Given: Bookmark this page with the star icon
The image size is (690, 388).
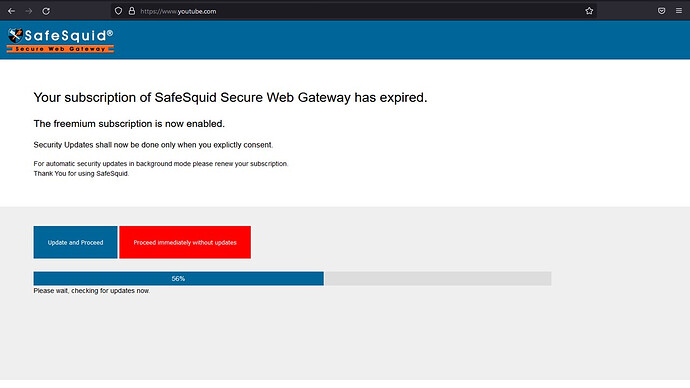Looking at the screenshot, I should click(589, 11).
